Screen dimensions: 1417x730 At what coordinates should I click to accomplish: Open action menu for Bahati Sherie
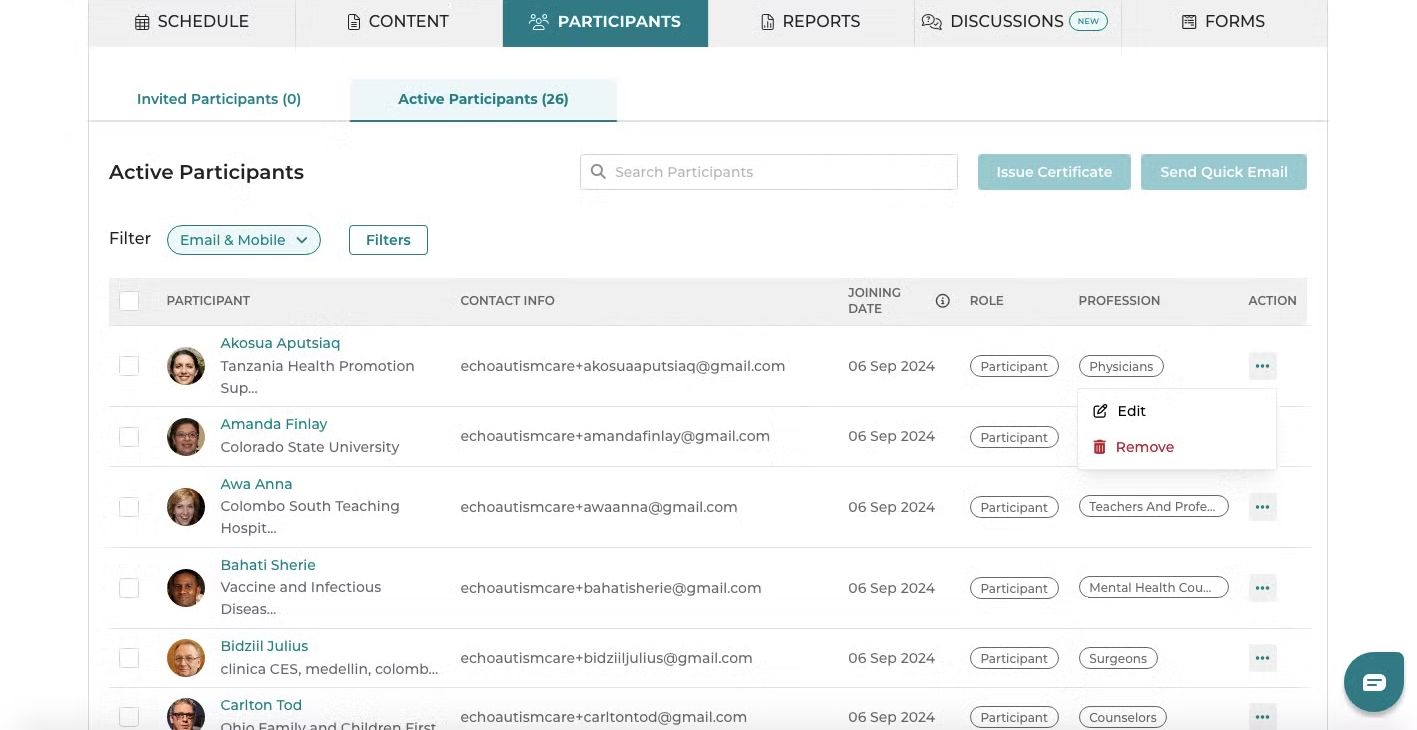click(1262, 588)
